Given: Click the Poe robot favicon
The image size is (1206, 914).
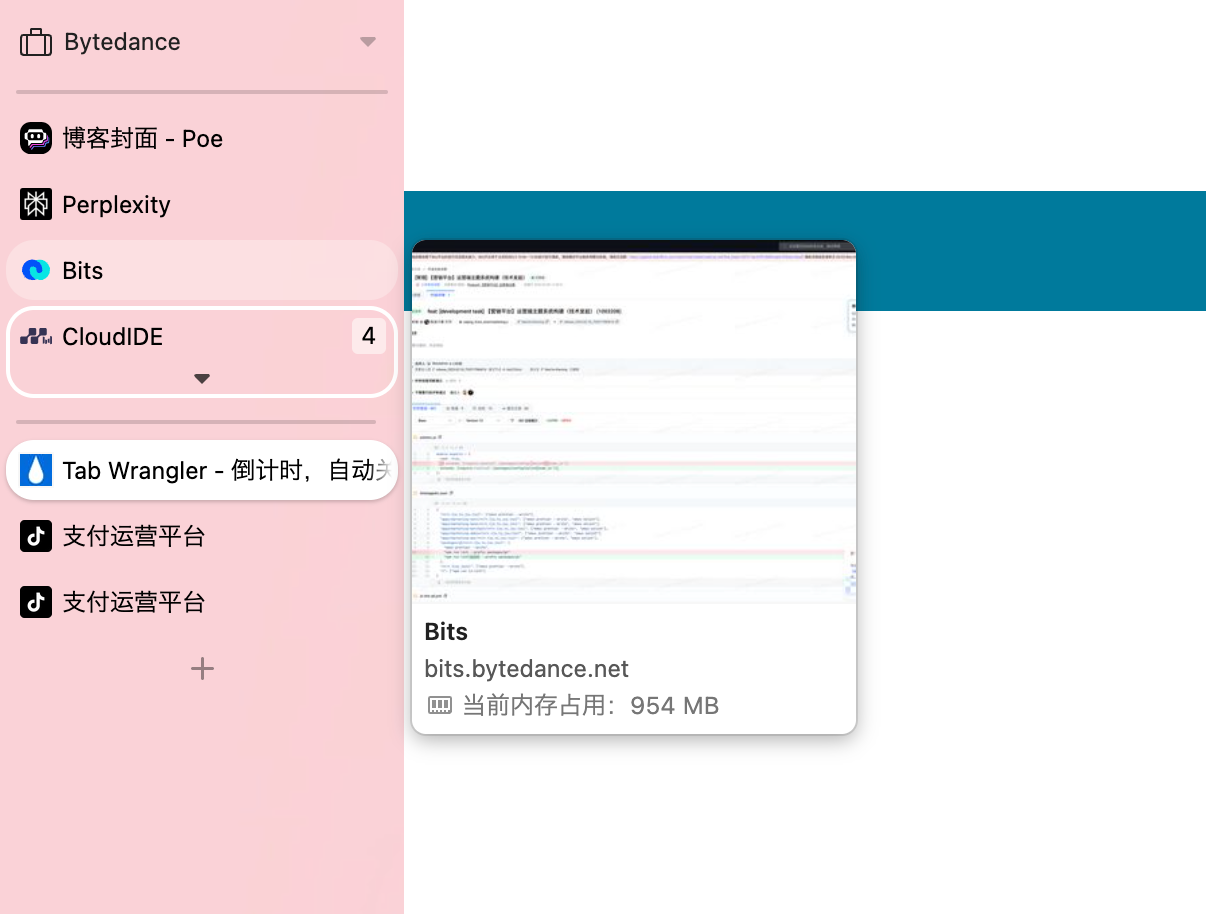Looking at the screenshot, I should pos(36,138).
